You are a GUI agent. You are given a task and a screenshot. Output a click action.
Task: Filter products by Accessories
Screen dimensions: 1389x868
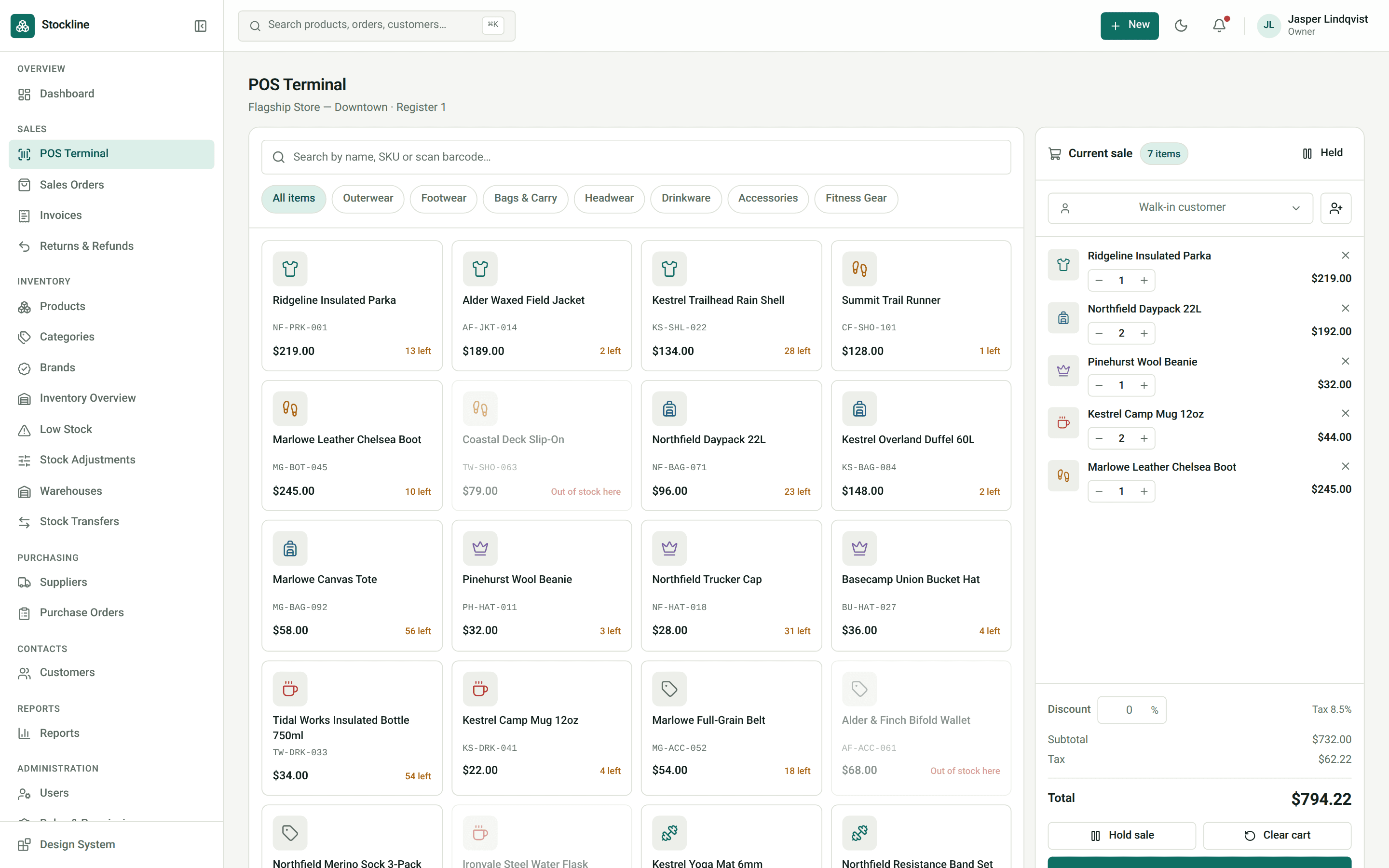pos(768,199)
